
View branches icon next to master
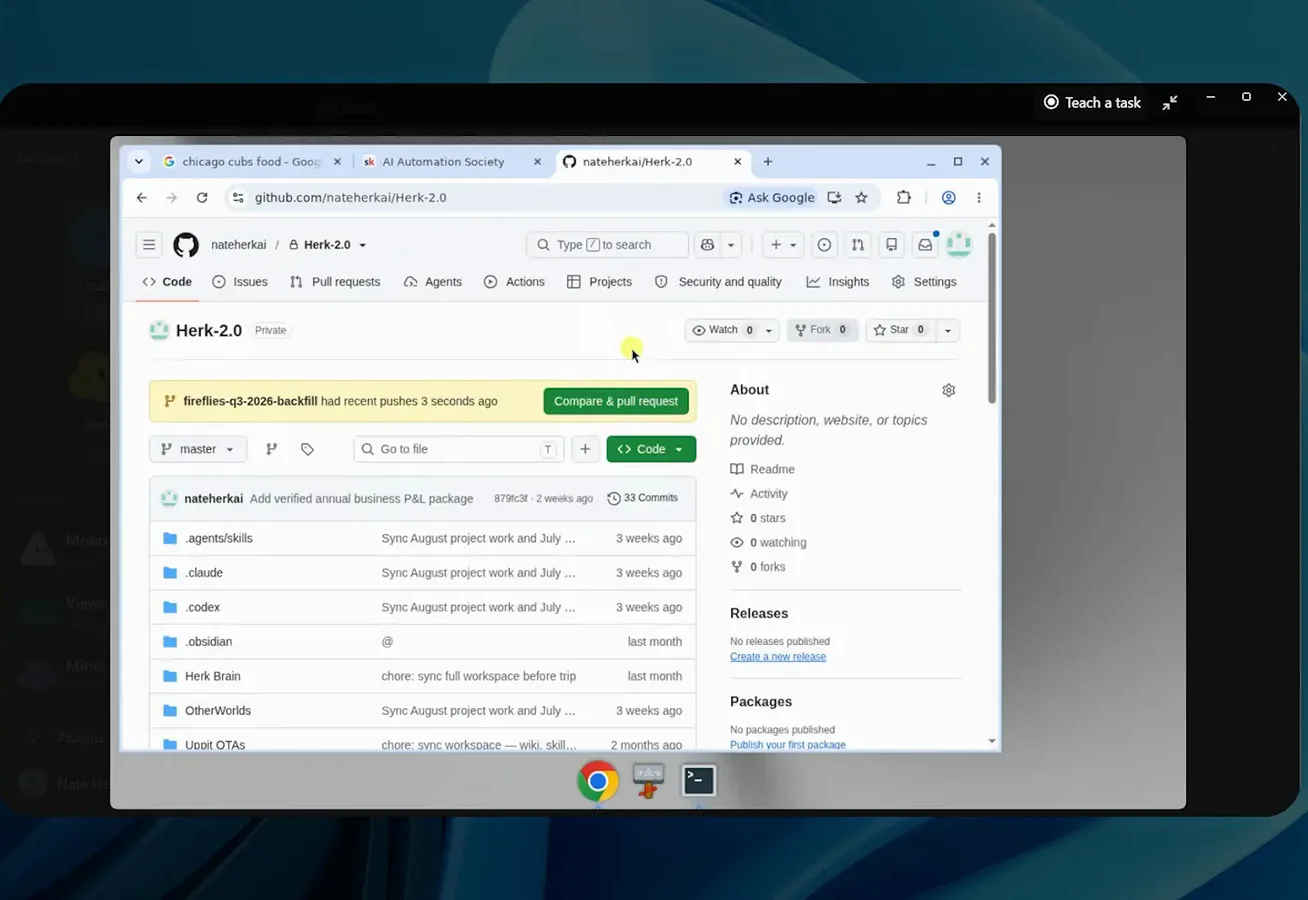pyautogui.click(x=271, y=449)
